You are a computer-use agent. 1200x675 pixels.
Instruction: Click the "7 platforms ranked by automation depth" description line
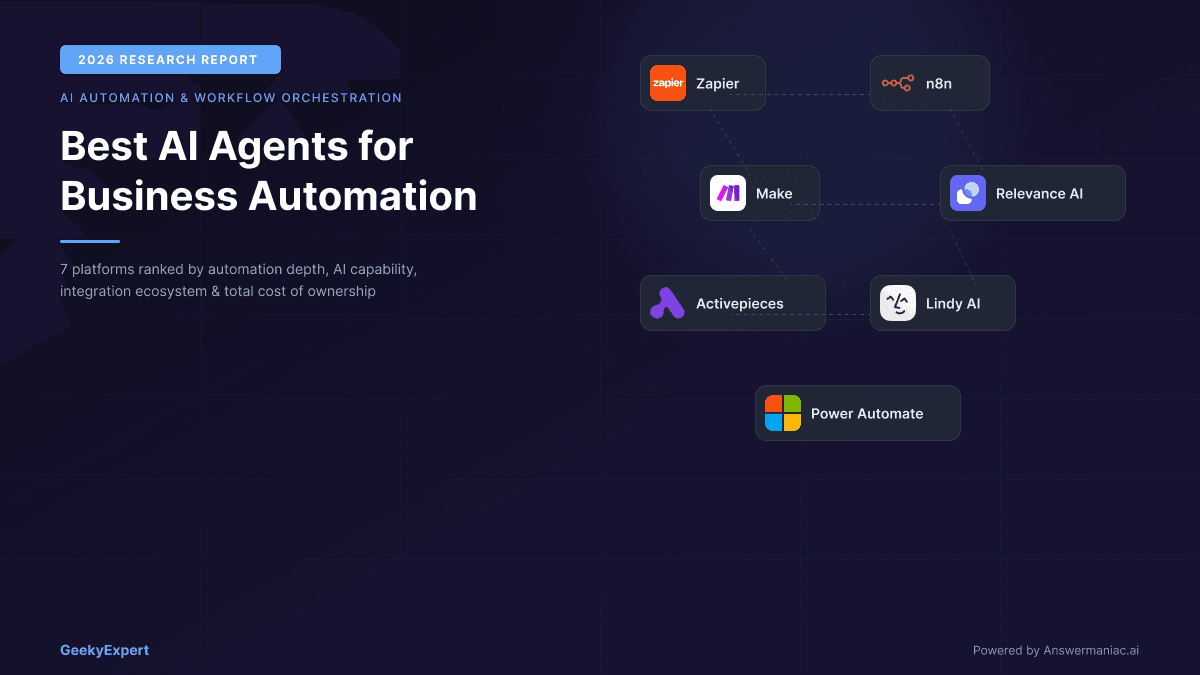[238, 270]
